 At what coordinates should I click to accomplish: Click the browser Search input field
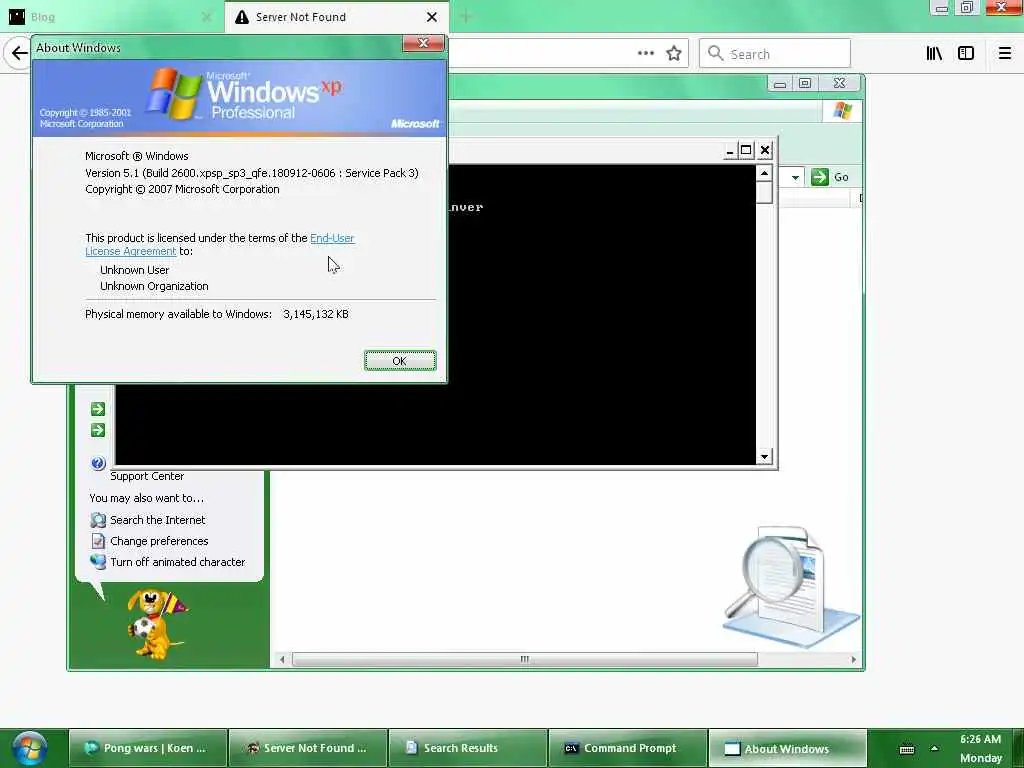click(x=775, y=54)
